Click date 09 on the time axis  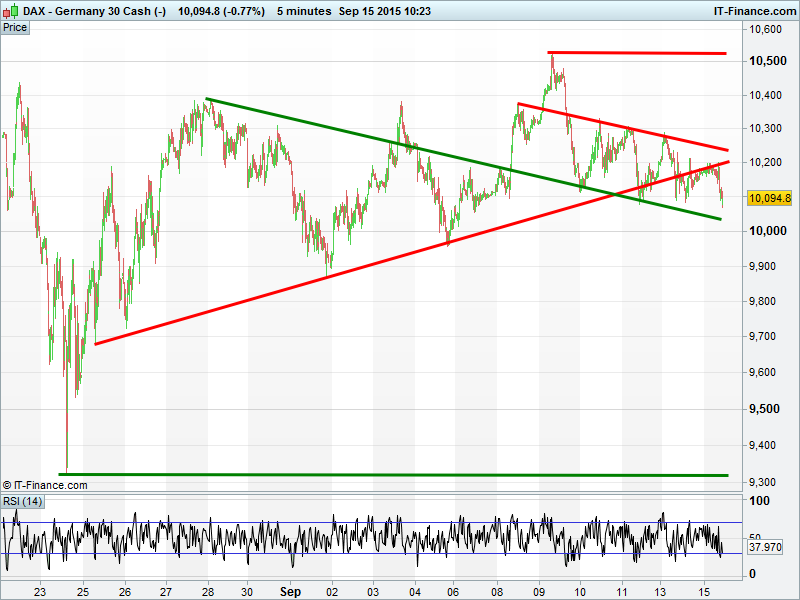pos(539,592)
